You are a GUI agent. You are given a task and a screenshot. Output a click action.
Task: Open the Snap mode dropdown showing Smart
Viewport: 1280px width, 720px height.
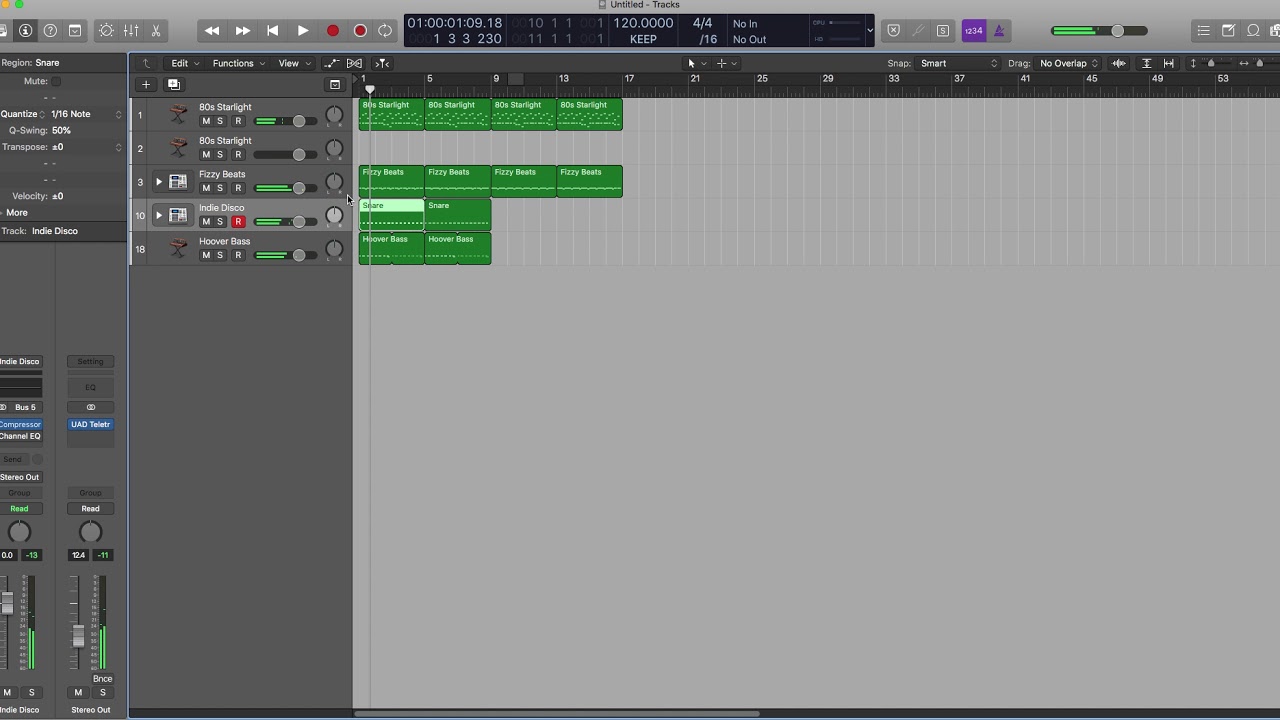pos(958,63)
